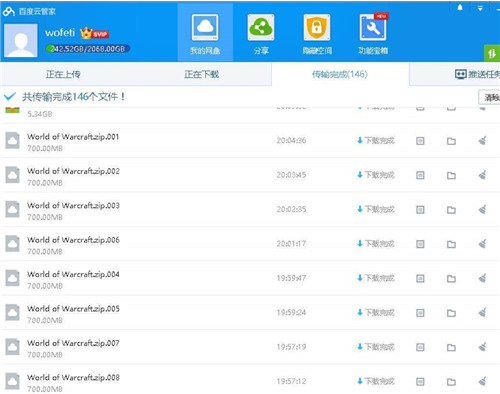Clear record of World of Warcraft.zip.002
Screen dimensions: 500x394
(482, 175)
